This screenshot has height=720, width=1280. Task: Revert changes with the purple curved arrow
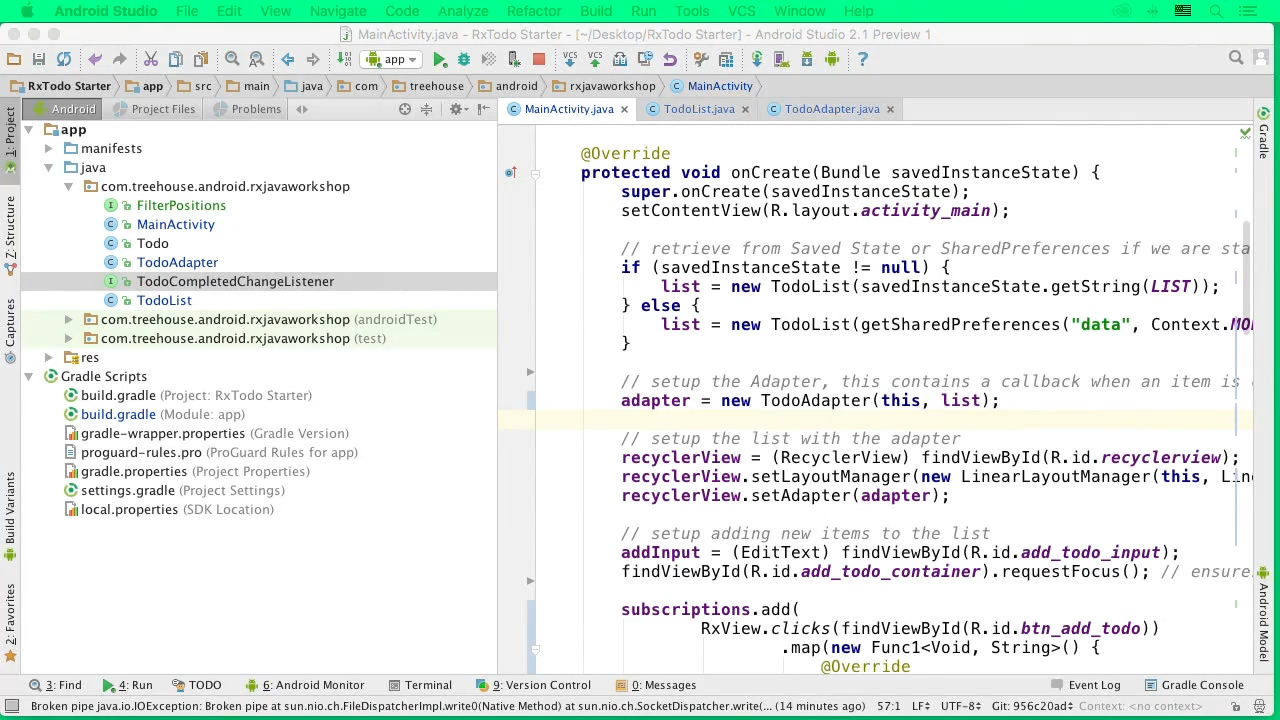point(670,59)
